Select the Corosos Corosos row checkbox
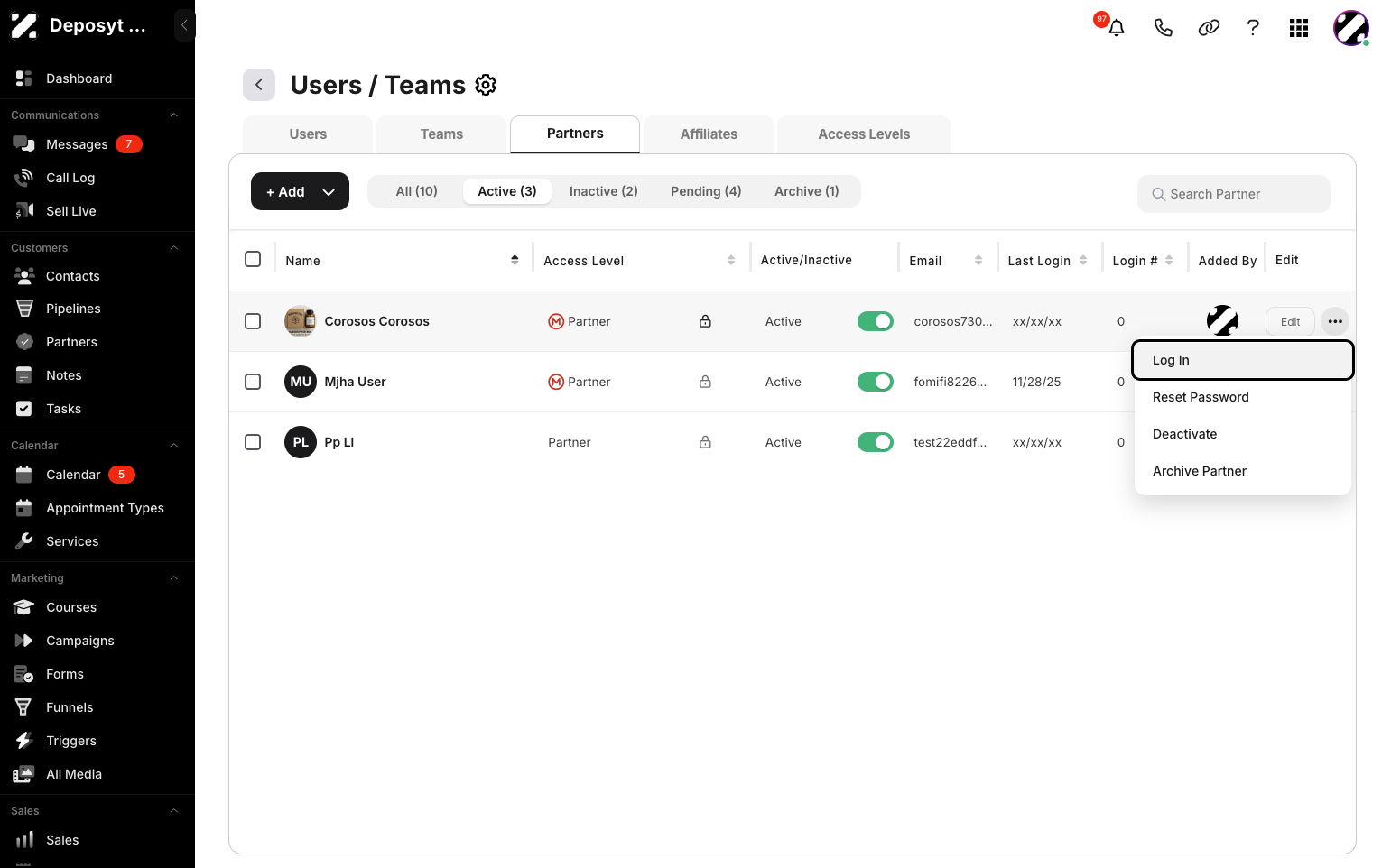This screenshot has width=1391, height=868. click(253, 321)
